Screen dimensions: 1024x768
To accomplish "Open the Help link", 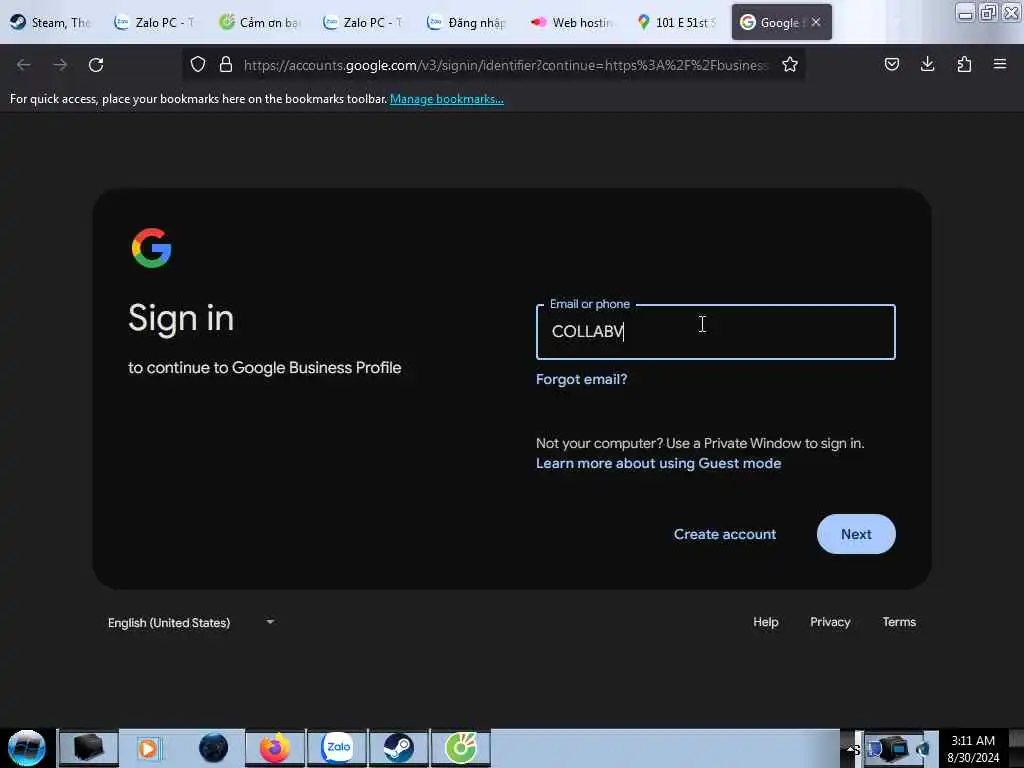I will point(765,622).
